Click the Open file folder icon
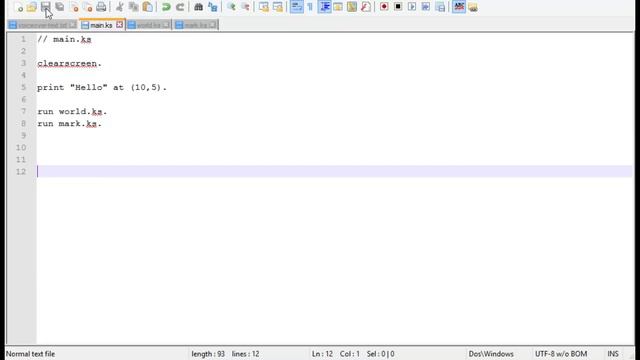The height and width of the screenshot is (360, 640). pyautogui.click(x=32, y=7)
